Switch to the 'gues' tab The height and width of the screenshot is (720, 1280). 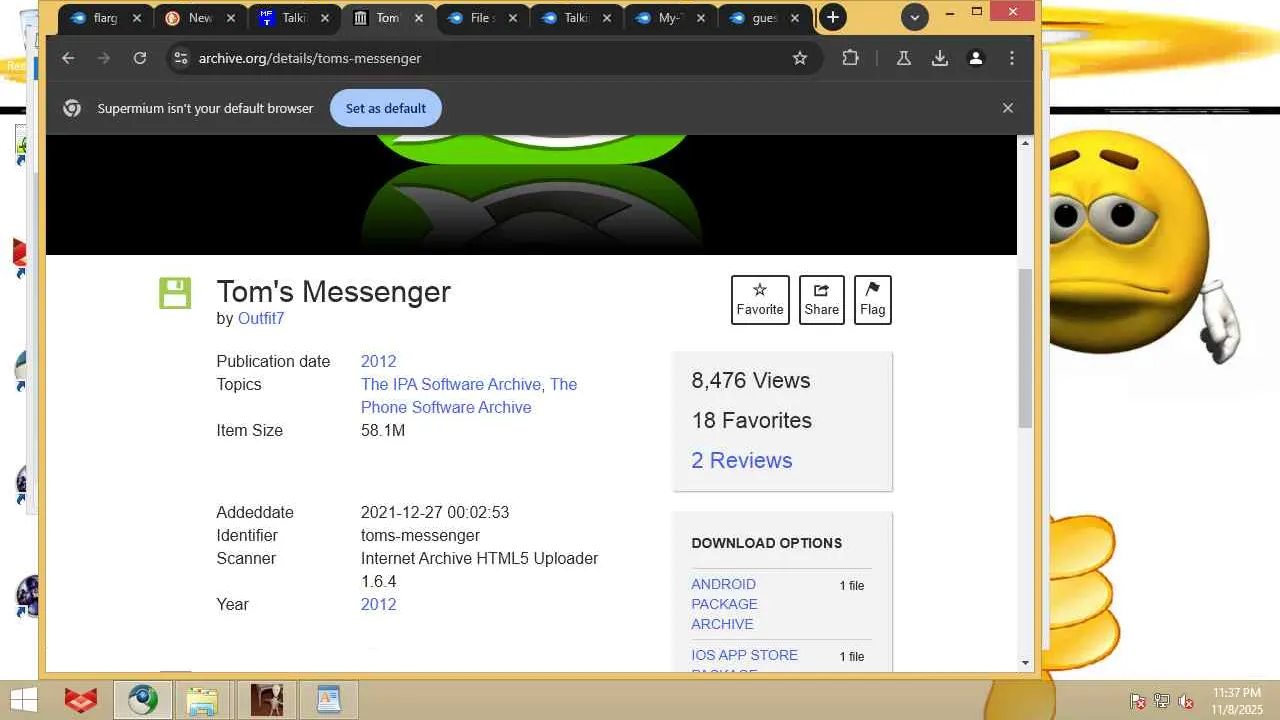click(x=764, y=18)
